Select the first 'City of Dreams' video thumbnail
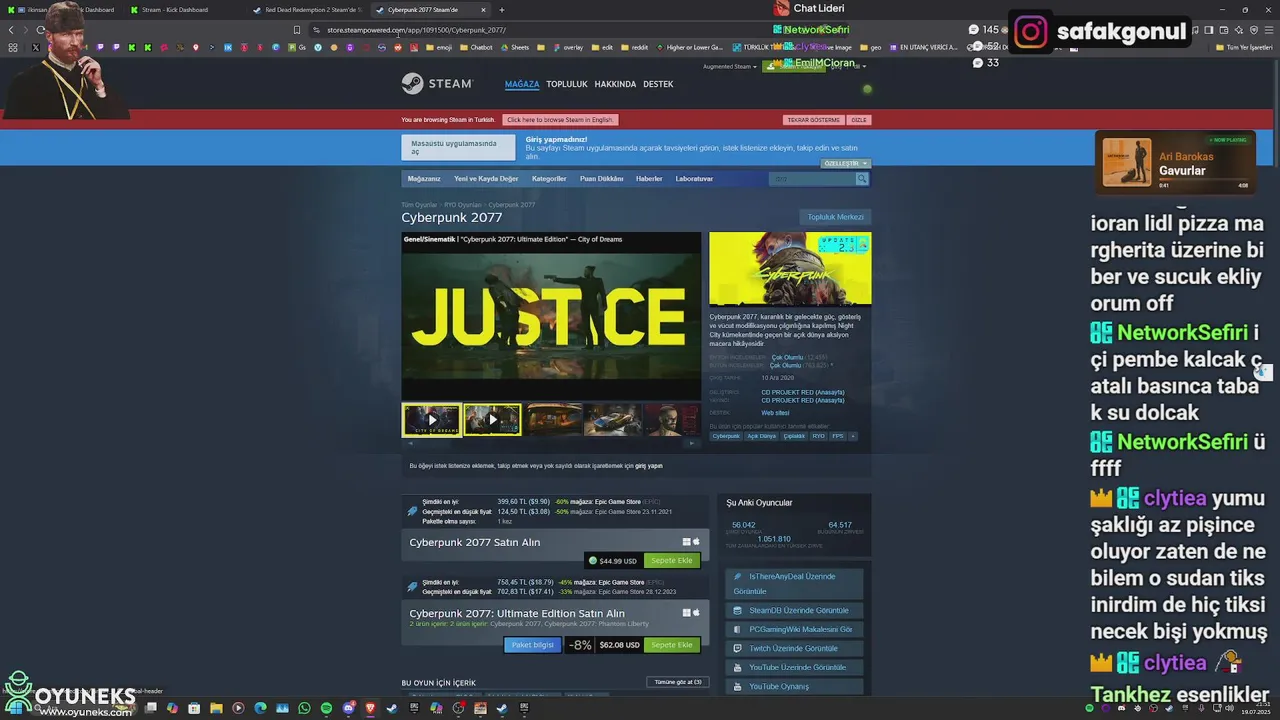This screenshot has width=1280, height=720. [x=432, y=420]
